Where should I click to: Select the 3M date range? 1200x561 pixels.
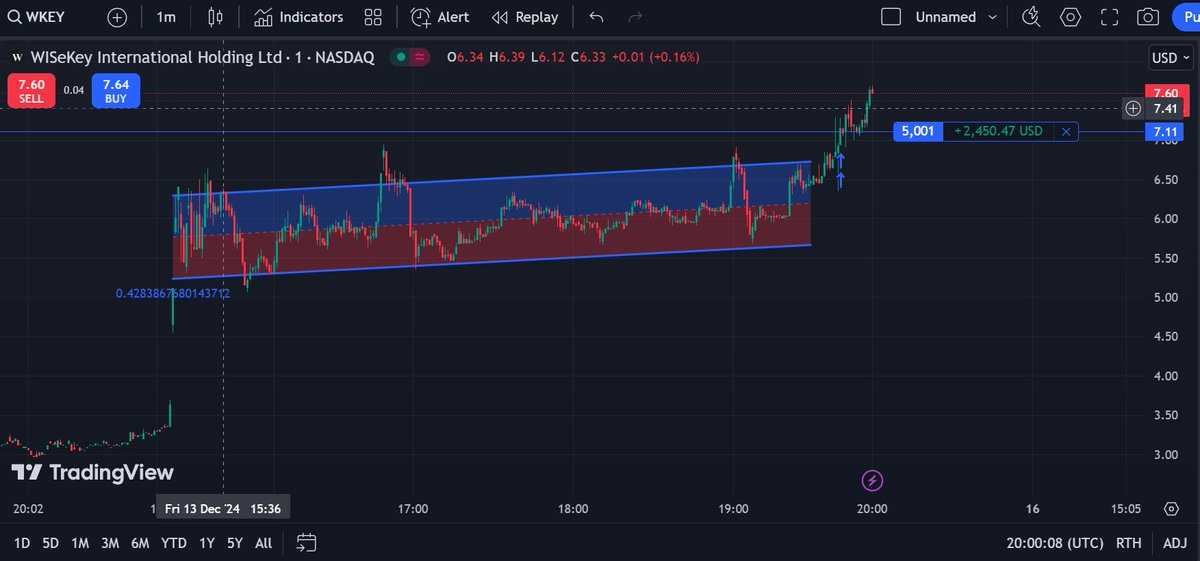[x=110, y=543]
